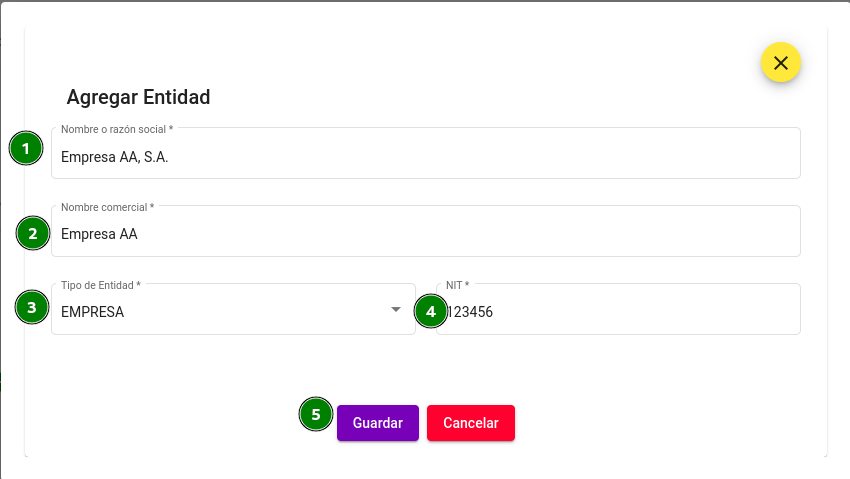This screenshot has width=850, height=479.
Task: Click the Agregar Entidad heading
Action: 138,97
